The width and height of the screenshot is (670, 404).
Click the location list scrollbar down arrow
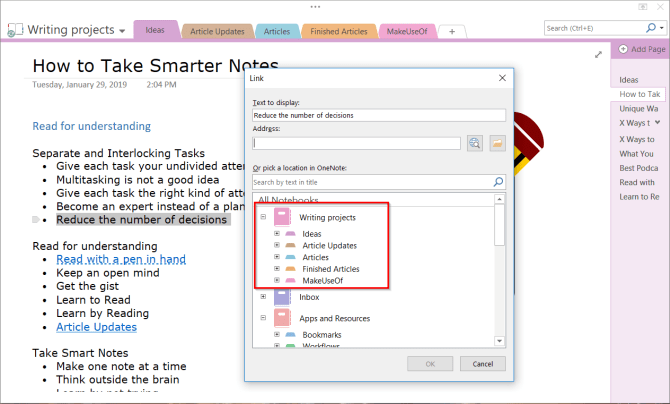[x=500, y=343]
